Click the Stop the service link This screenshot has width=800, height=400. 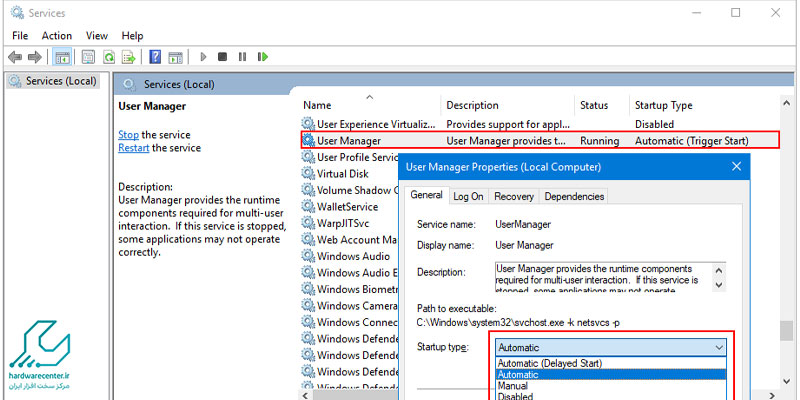[x=128, y=135]
